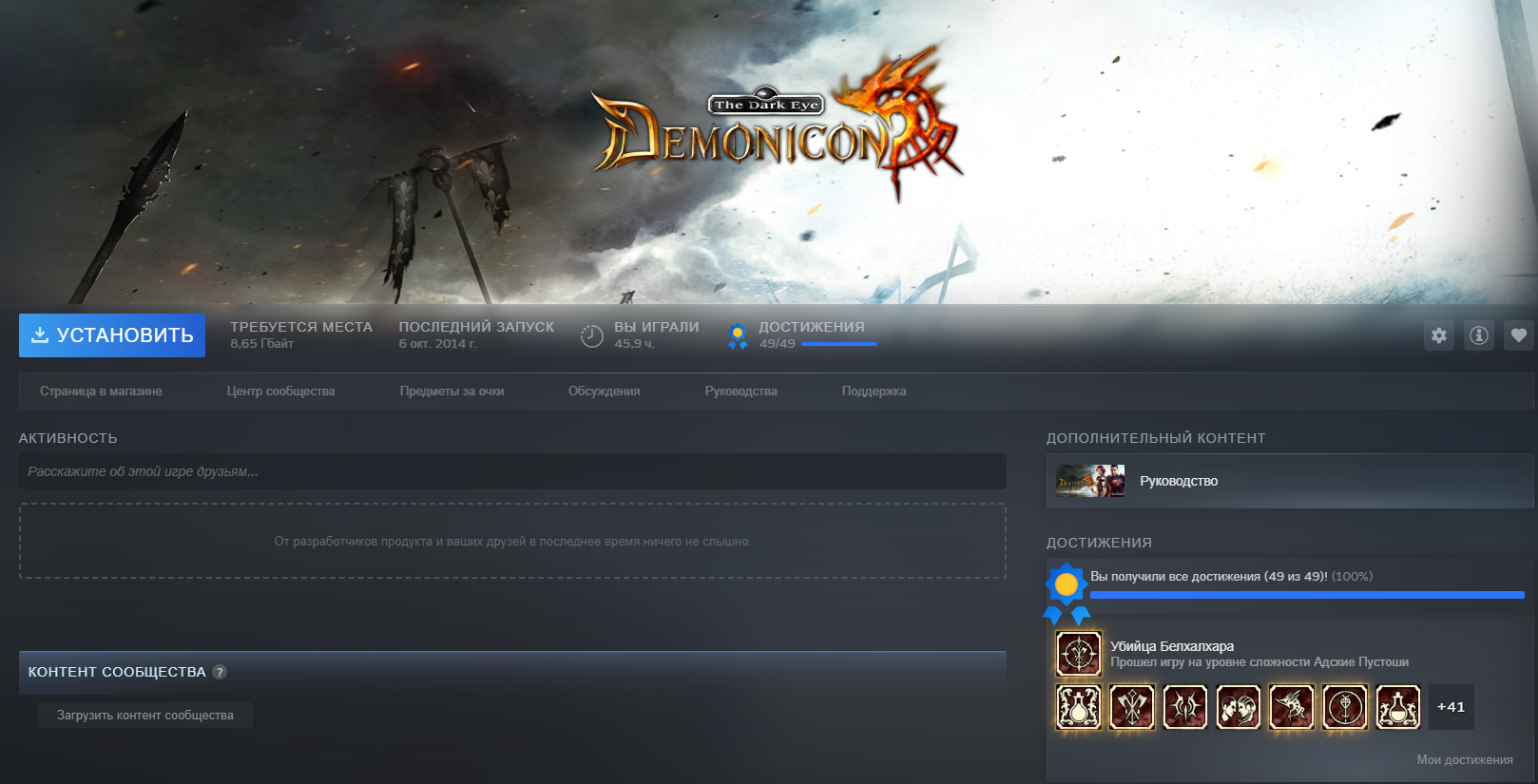Select the spiked blade emblem achievement icon
Viewport: 1538px width, 784px height.
tap(1185, 707)
